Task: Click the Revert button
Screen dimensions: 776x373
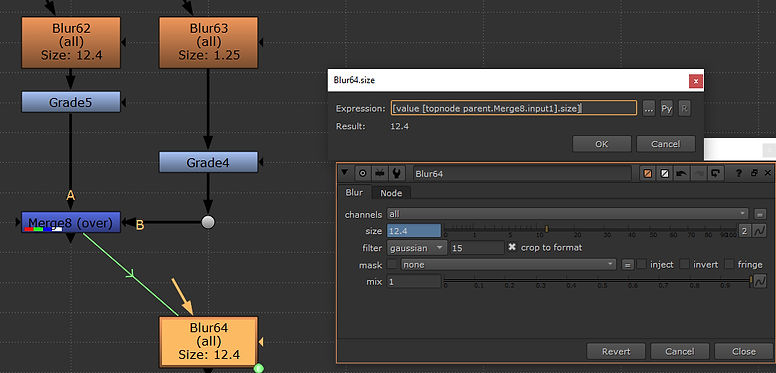Action: click(x=616, y=351)
